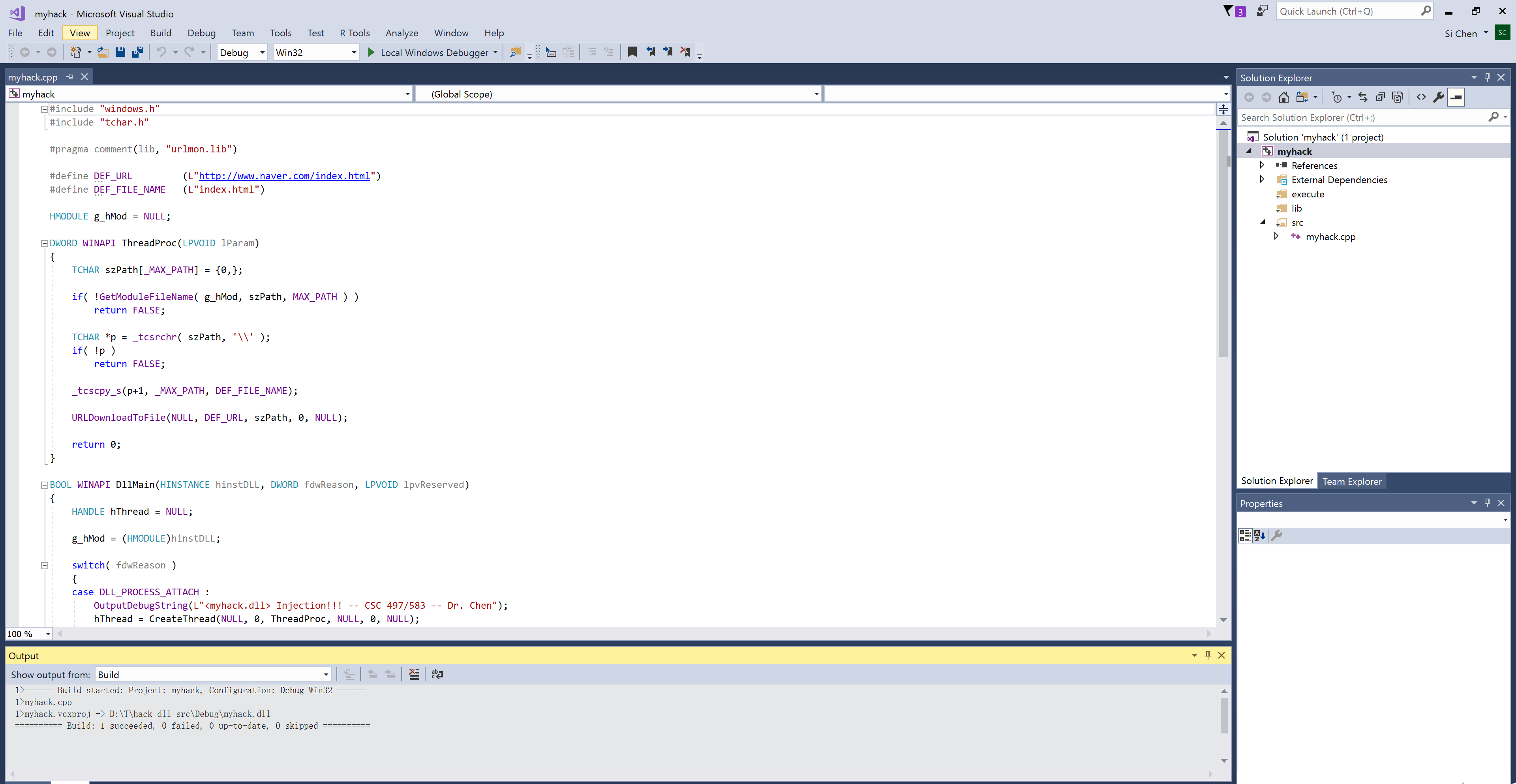Start debugging with the green play icon
Image resolution: width=1516 pixels, height=784 pixels.
pos(371,53)
